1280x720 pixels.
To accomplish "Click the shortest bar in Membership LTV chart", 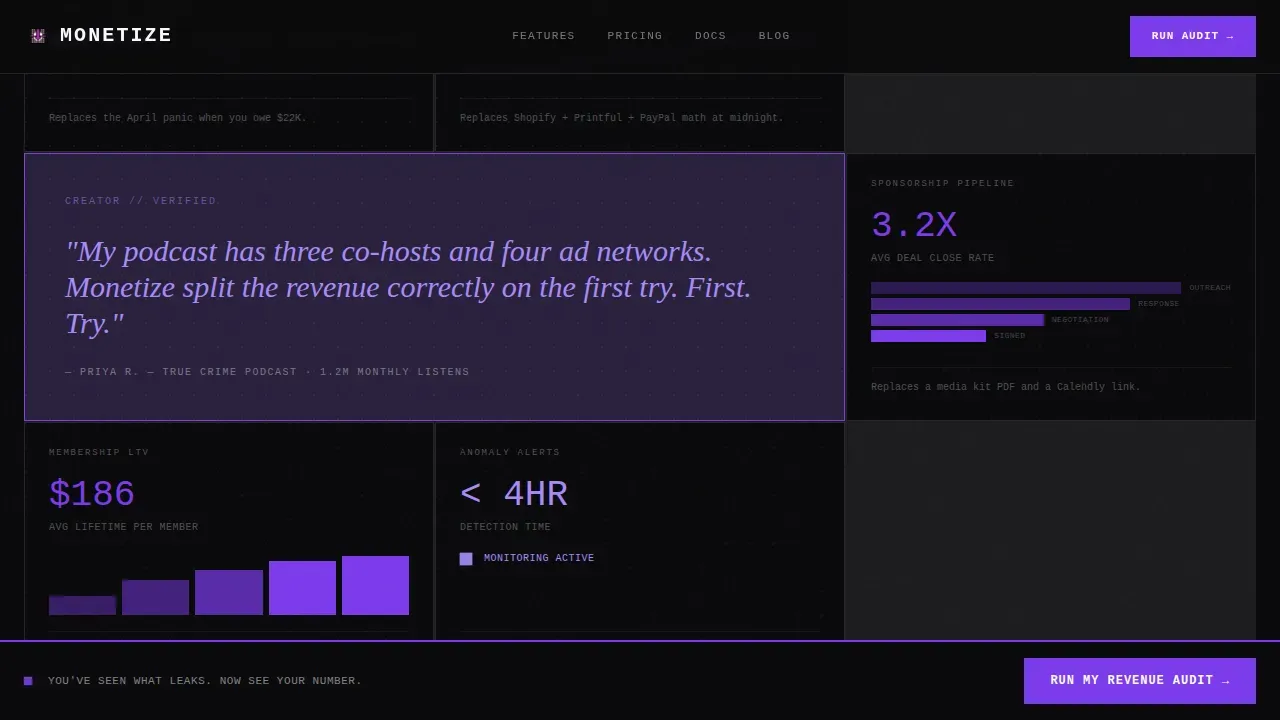I will 82,605.
